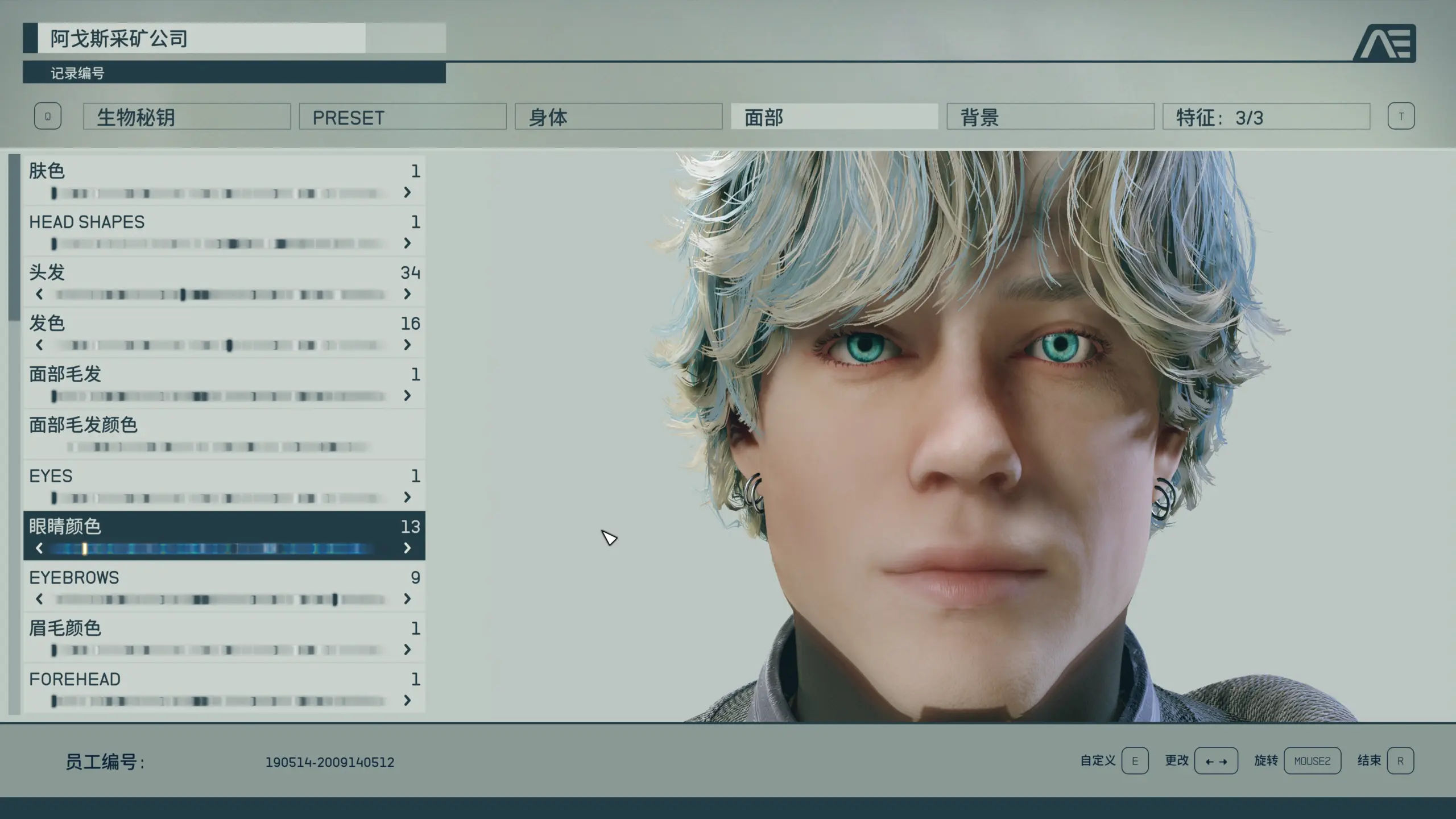Click the T key icon right of tabs

[1401, 116]
